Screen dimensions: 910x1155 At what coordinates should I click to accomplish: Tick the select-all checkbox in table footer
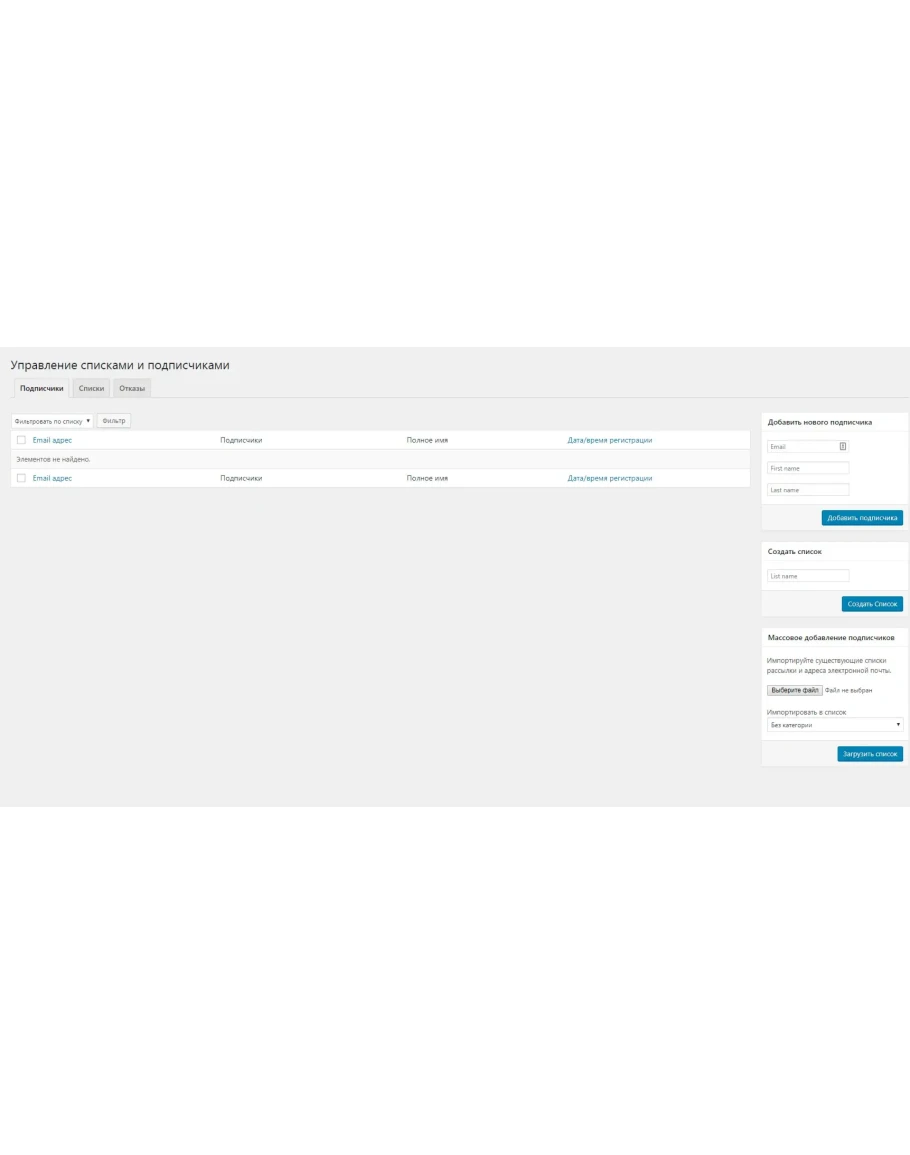(x=21, y=478)
